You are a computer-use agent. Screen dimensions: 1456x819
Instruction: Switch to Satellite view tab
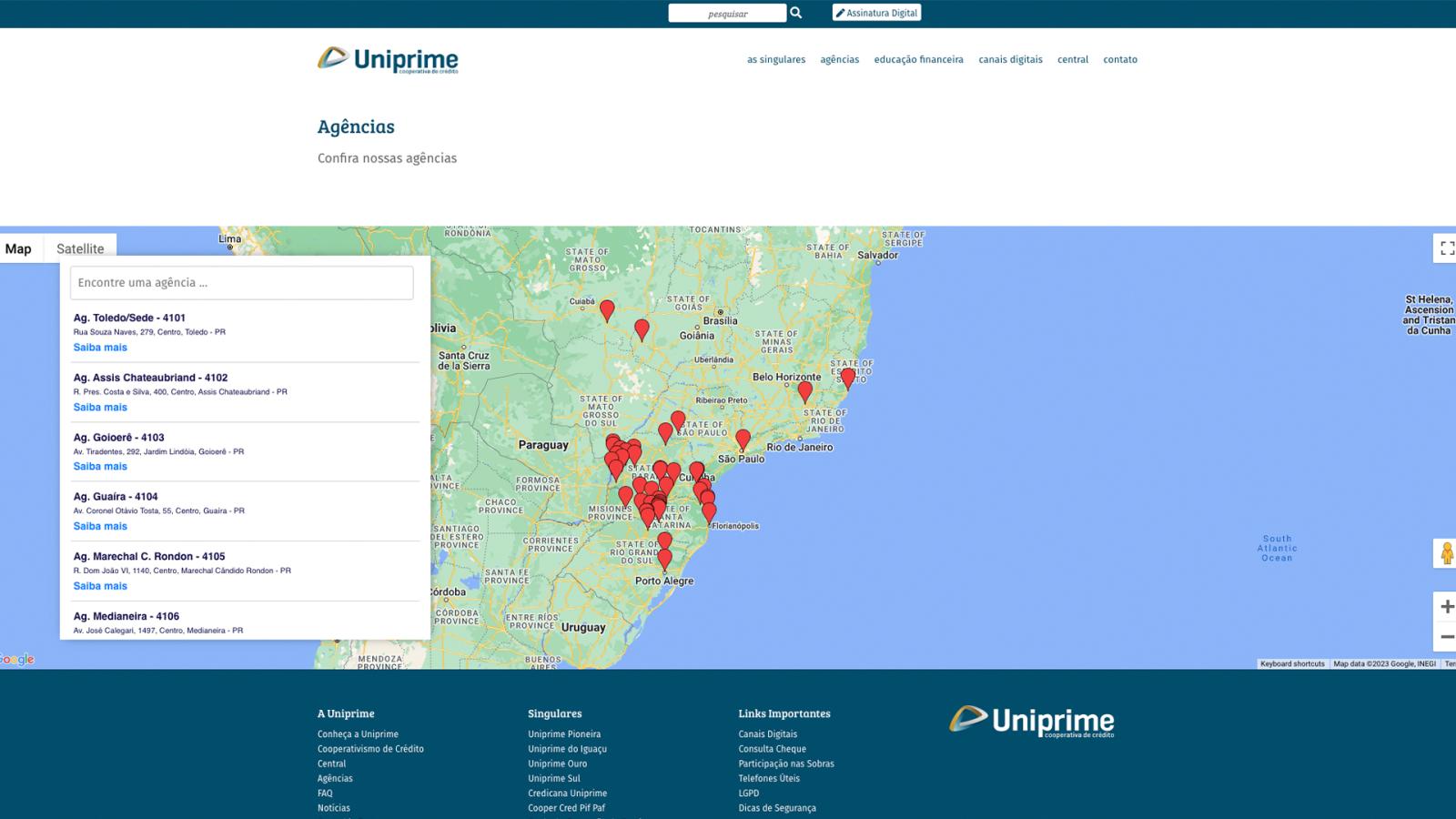point(80,248)
